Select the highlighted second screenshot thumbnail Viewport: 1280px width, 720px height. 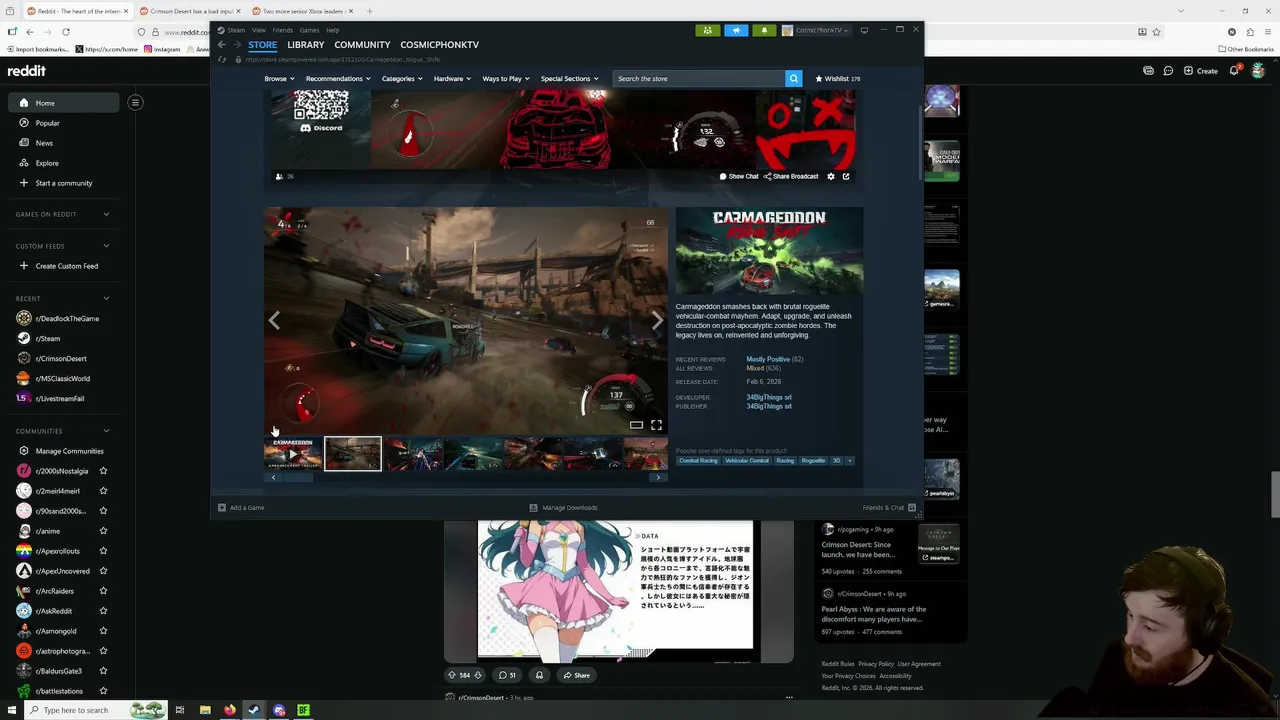352,454
